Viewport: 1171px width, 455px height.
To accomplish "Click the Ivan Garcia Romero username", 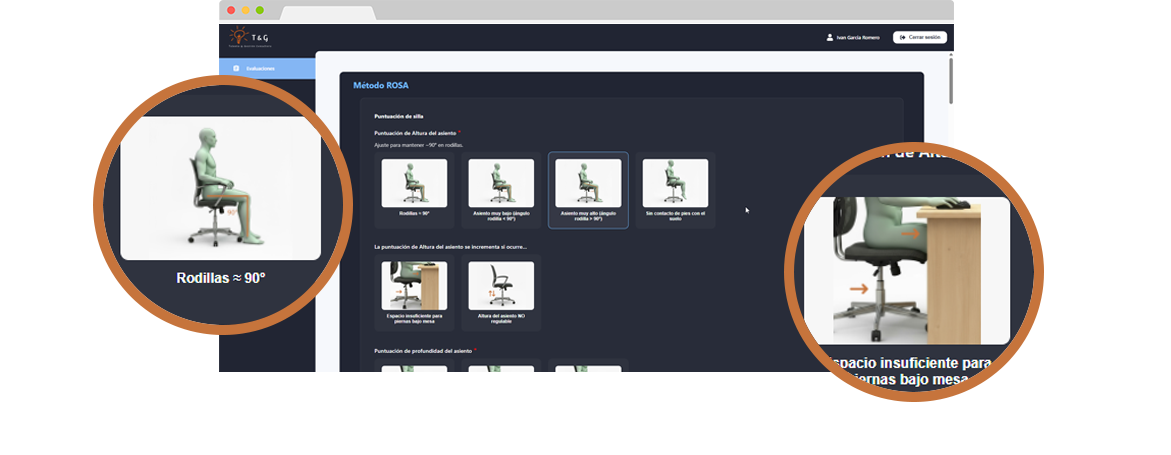I will coord(858,37).
